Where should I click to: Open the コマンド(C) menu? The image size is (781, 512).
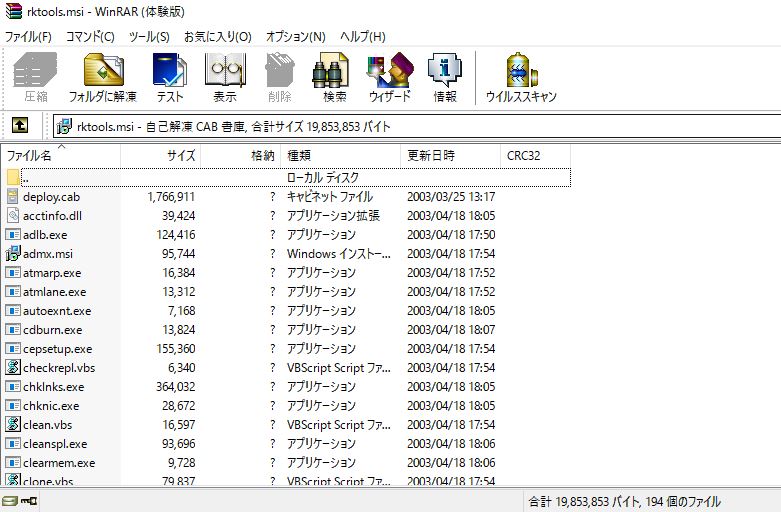90,37
